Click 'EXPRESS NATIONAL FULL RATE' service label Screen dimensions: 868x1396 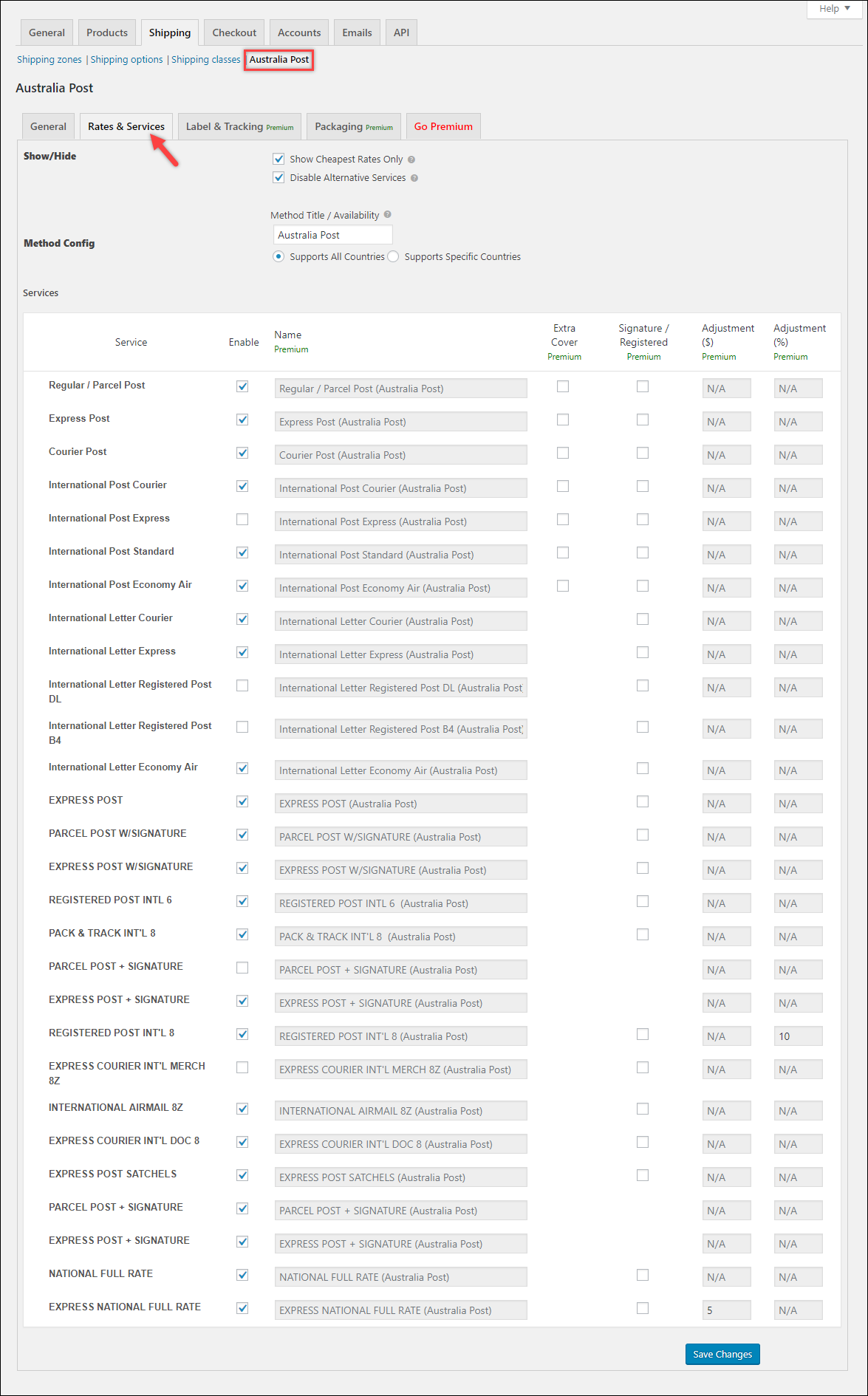[x=125, y=1307]
